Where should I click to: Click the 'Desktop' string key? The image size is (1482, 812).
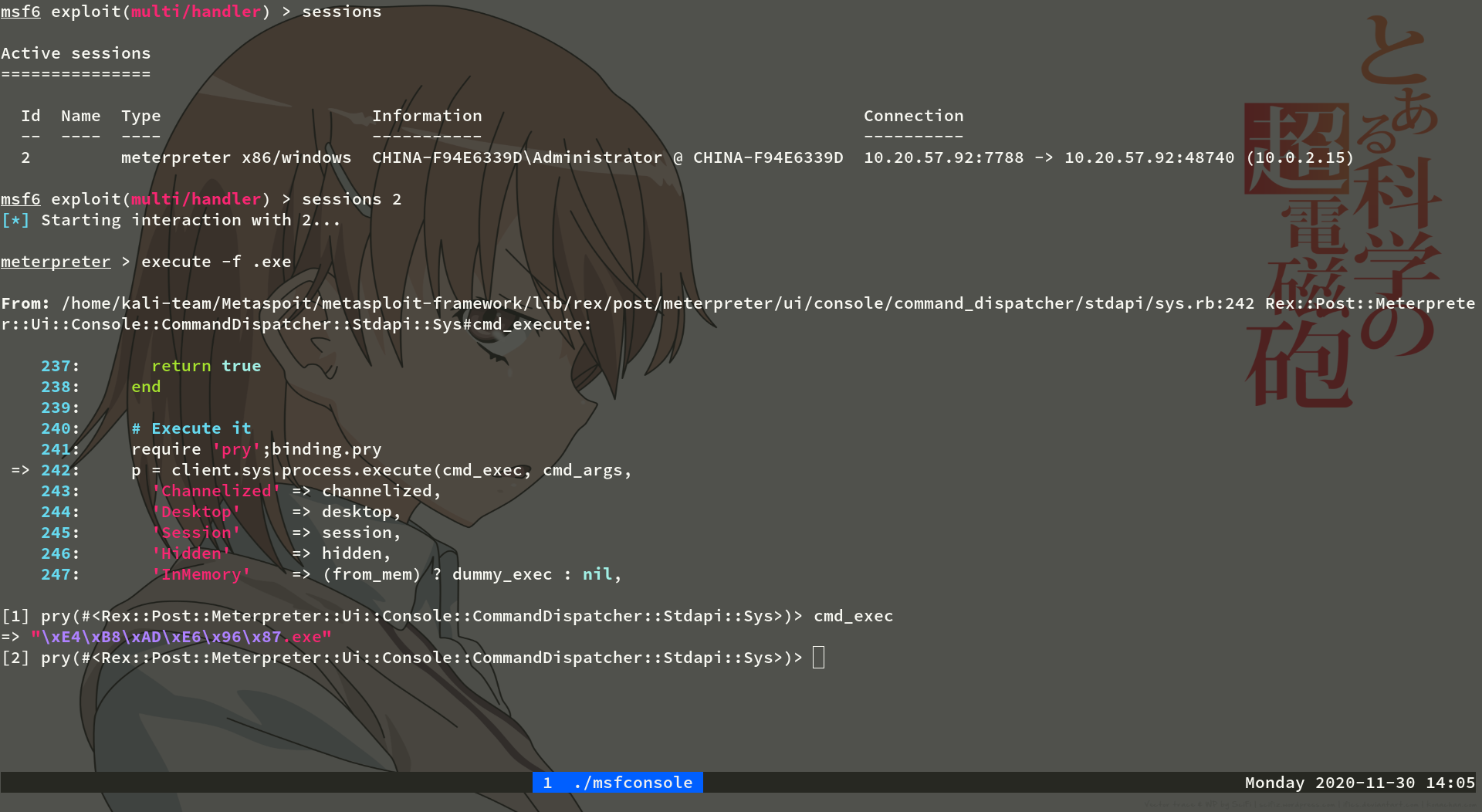click(x=196, y=512)
